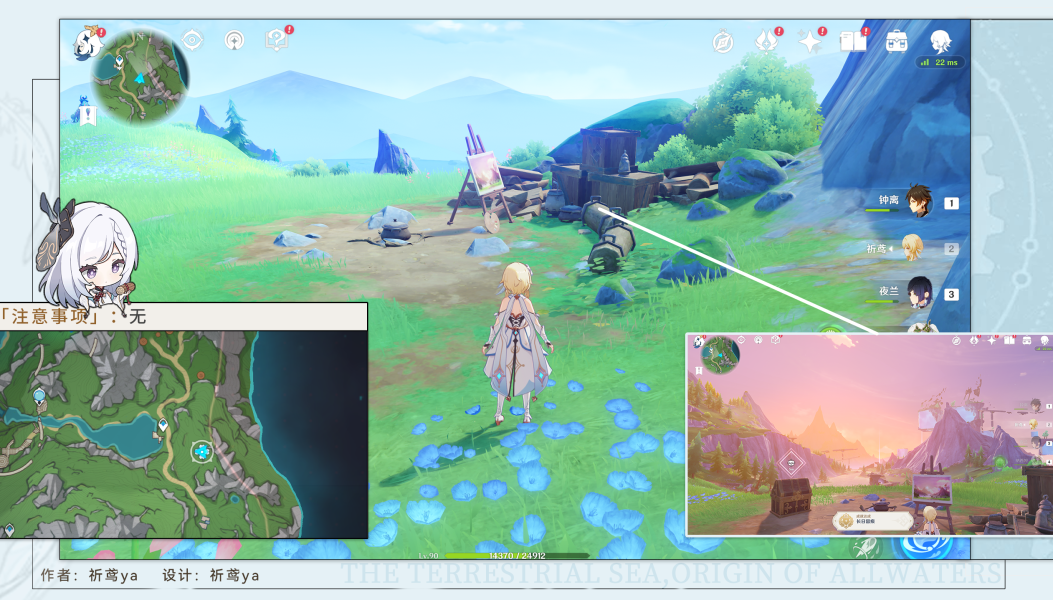This screenshot has height=600, width=1053.
Task: Open the character profile head icon
Action: pyautogui.click(x=940, y=42)
